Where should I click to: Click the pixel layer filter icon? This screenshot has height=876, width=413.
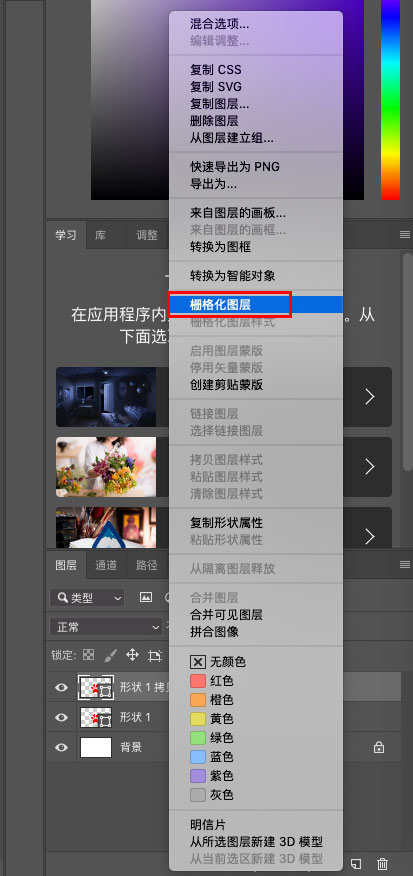pyautogui.click(x=146, y=598)
